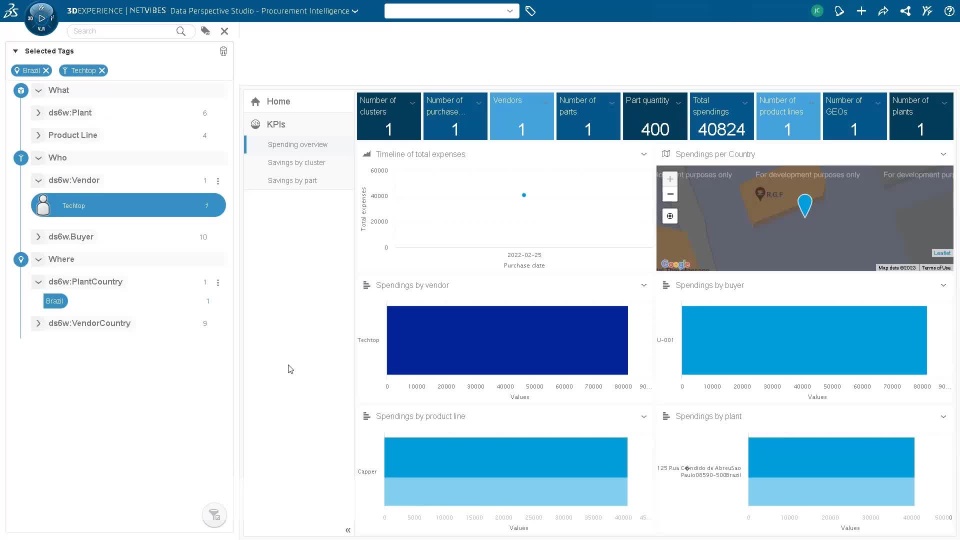Screen dimensions: 960x540
Task: Zoom in on the map
Action: 670,179
